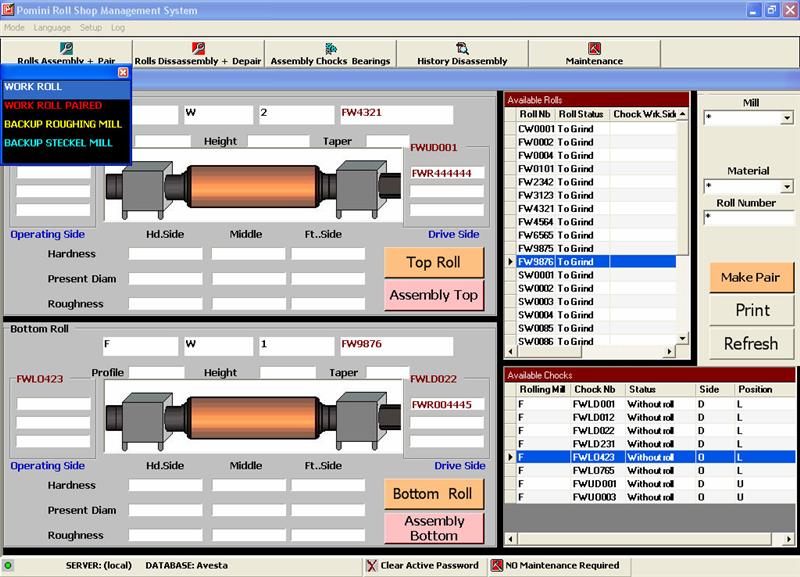Click the Top Roll button

pos(434,262)
